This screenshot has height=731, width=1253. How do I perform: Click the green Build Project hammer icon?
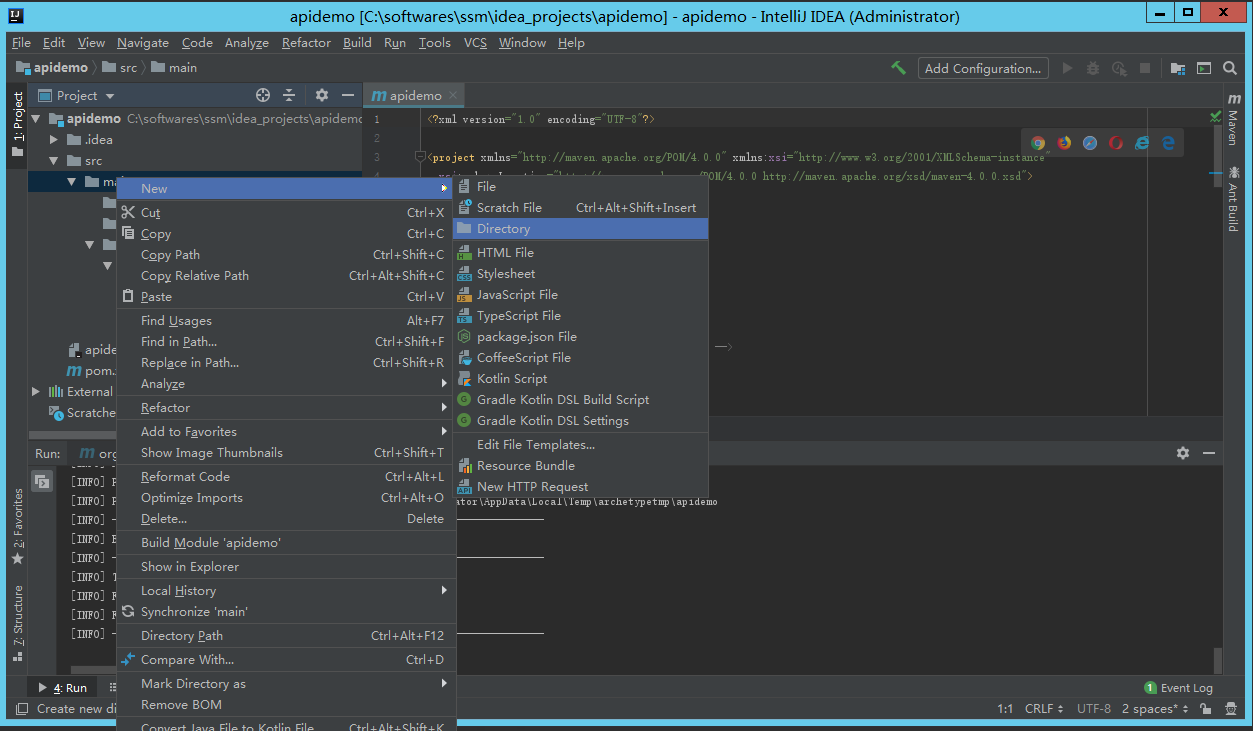(x=898, y=68)
